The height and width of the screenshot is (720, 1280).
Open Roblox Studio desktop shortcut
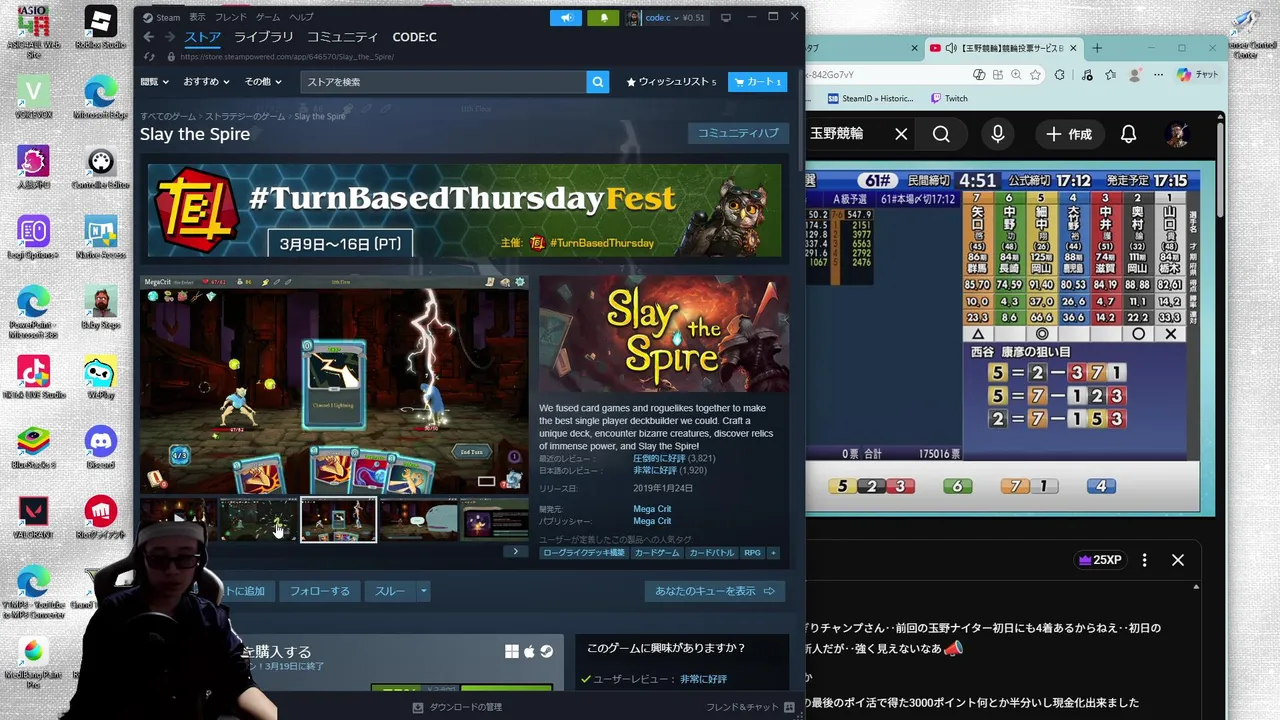pos(100,26)
